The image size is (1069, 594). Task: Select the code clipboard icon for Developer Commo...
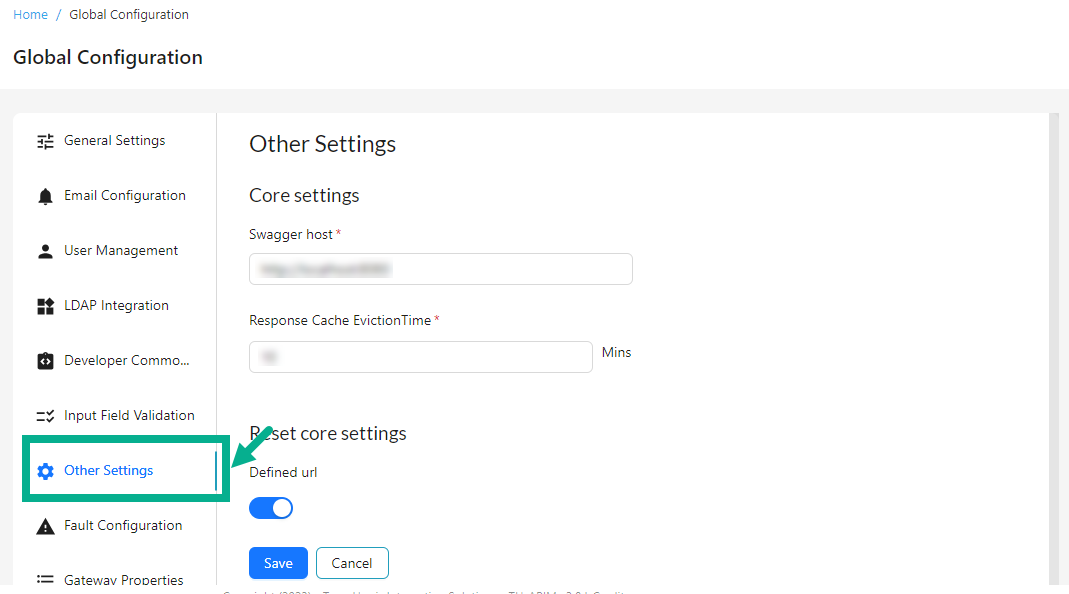pyautogui.click(x=44, y=360)
